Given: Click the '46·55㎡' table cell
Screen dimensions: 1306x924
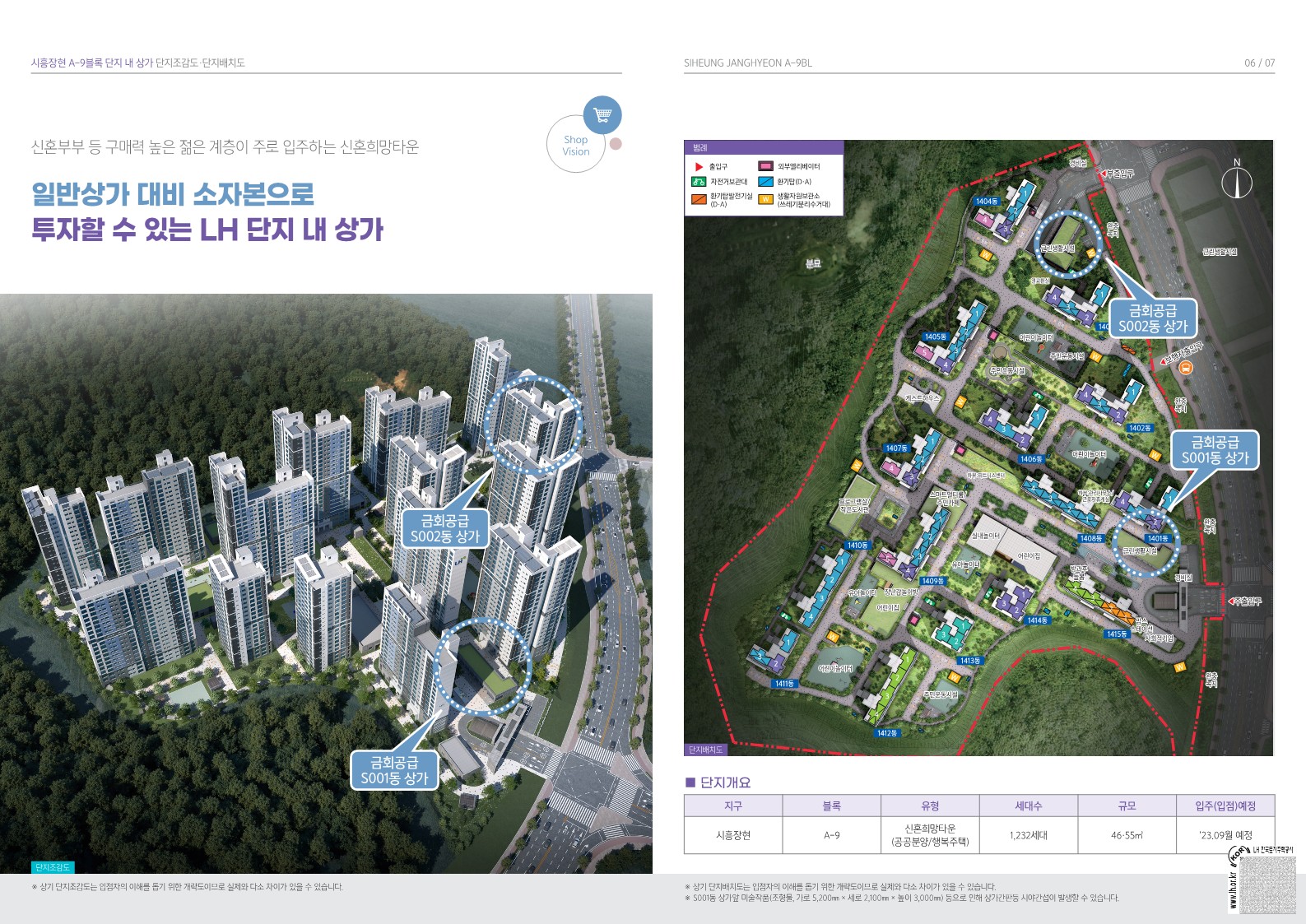Looking at the screenshot, I should (1127, 835).
